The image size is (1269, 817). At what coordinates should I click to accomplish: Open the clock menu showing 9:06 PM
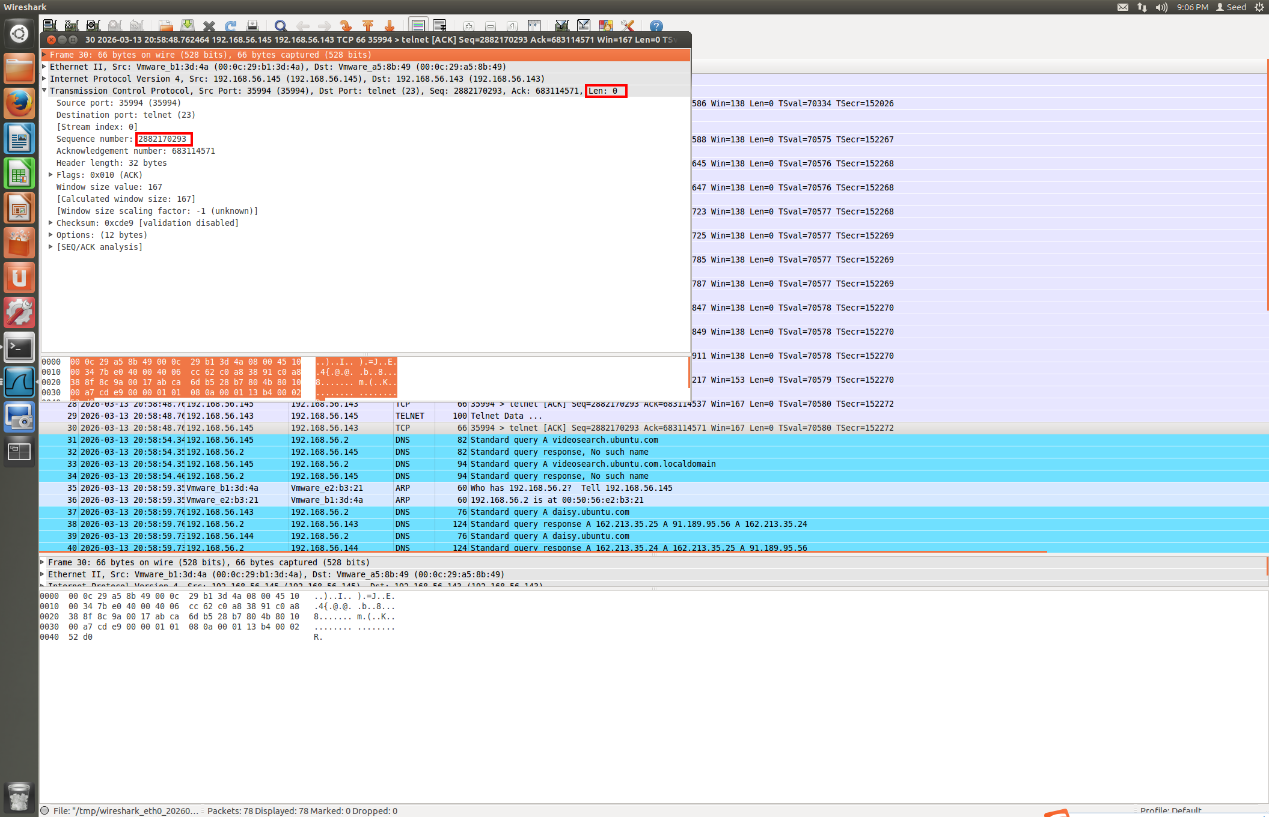coord(1192,7)
